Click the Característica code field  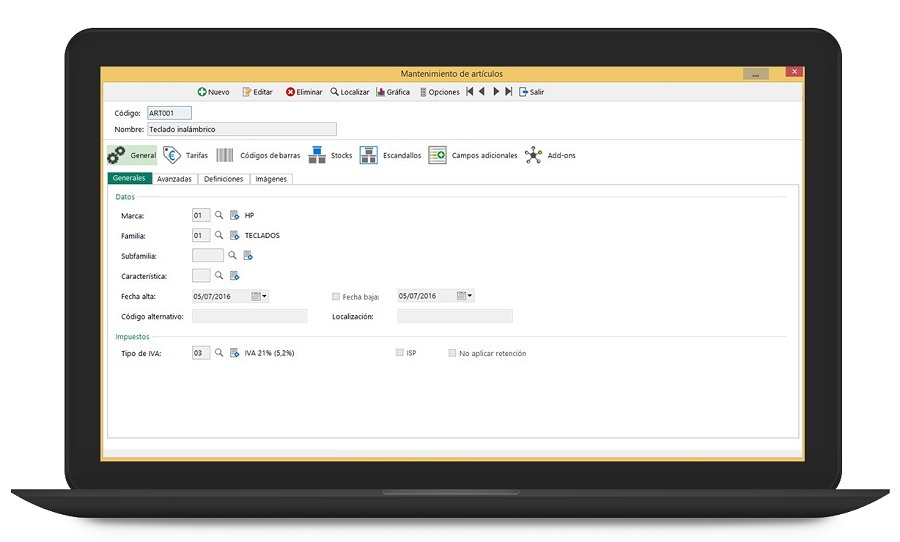pyautogui.click(x=201, y=276)
